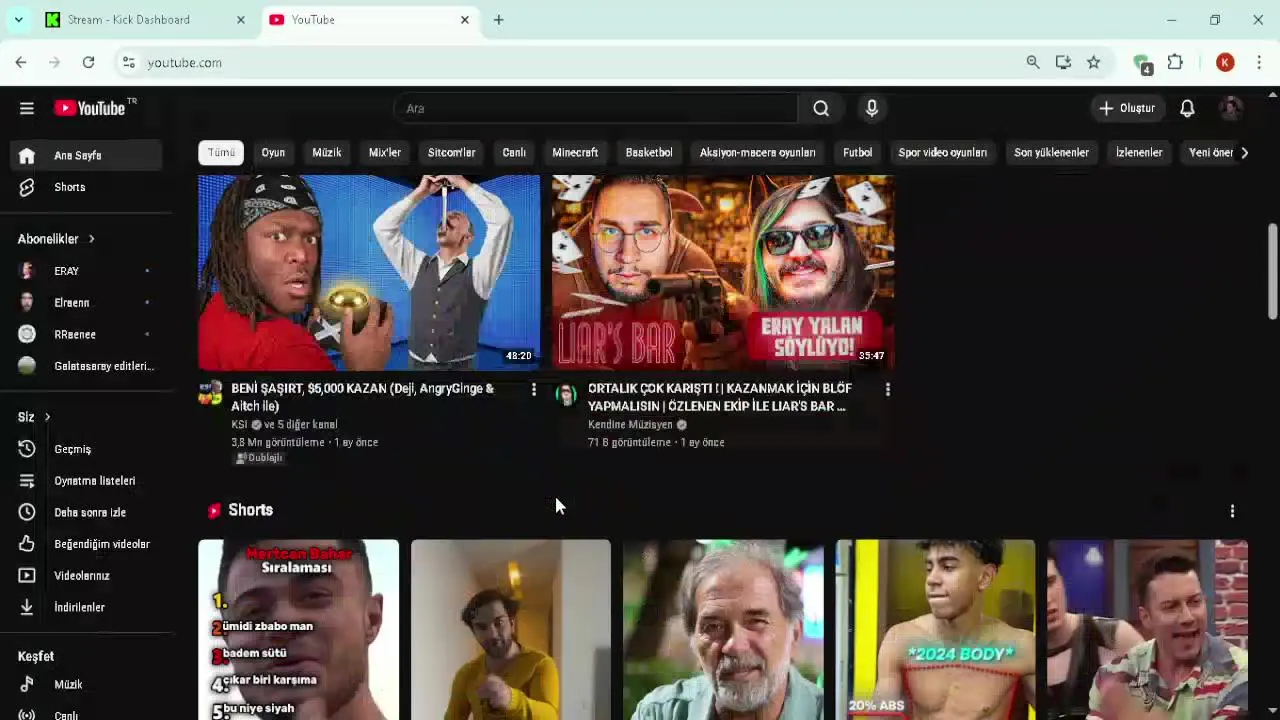Open RRaenee subscription channel

(86, 334)
